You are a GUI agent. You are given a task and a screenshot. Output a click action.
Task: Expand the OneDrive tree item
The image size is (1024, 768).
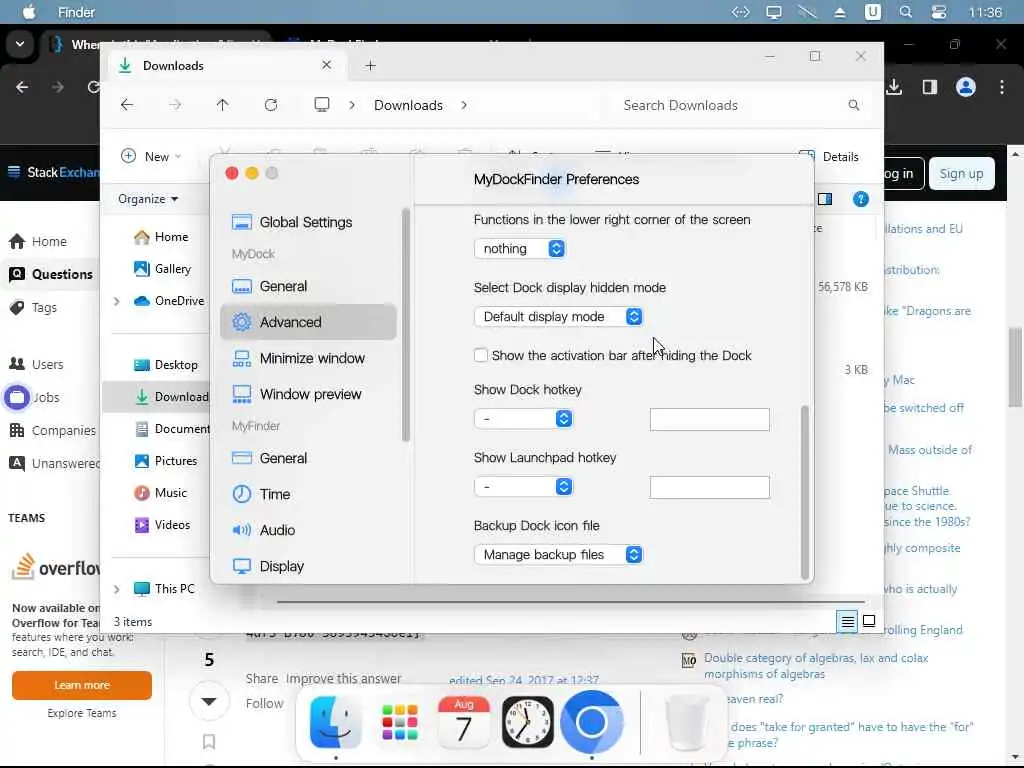tap(116, 301)
